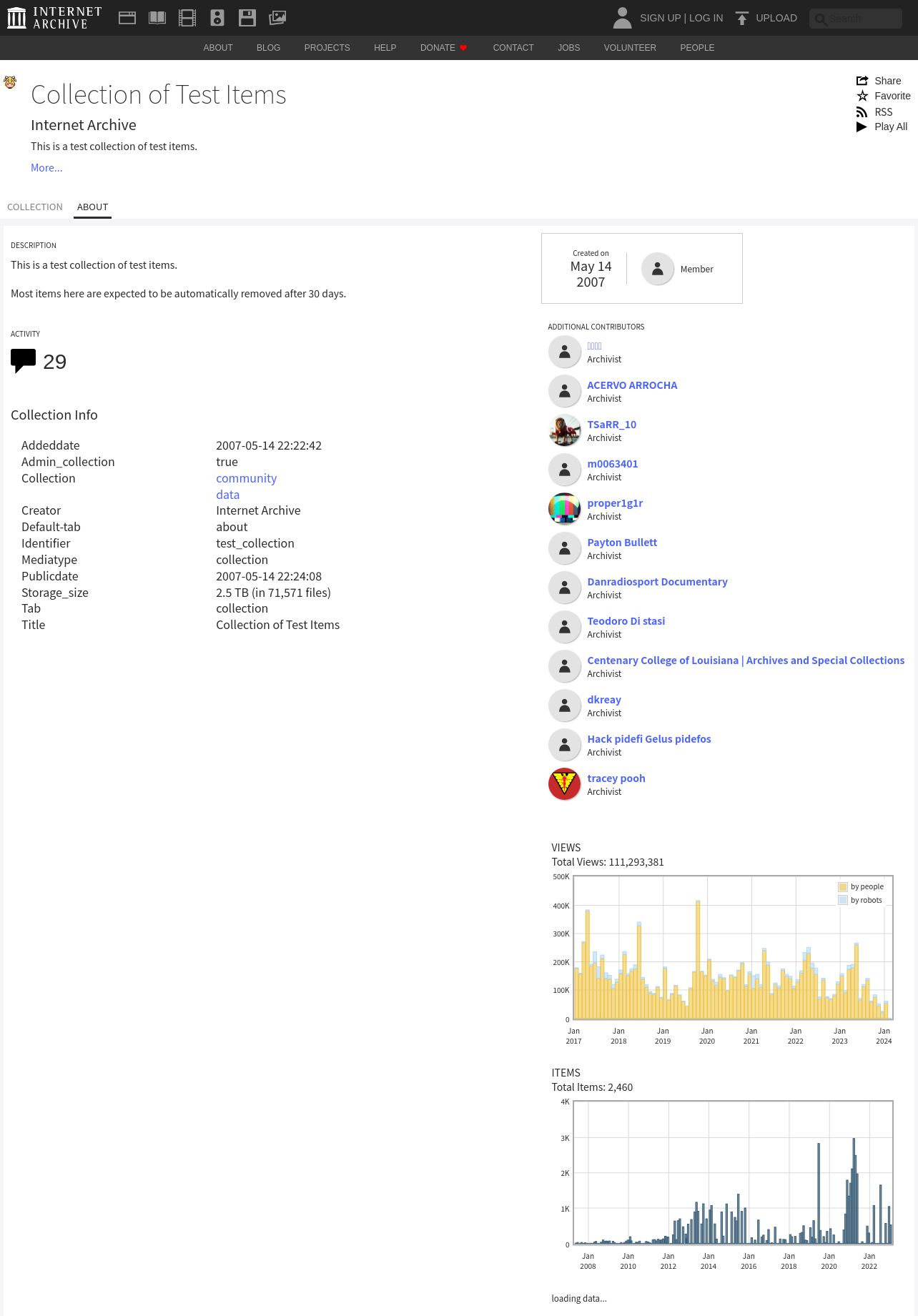Click Total Views: 111,293,381 text
The image size is (918, 1316).
point(608,862)
